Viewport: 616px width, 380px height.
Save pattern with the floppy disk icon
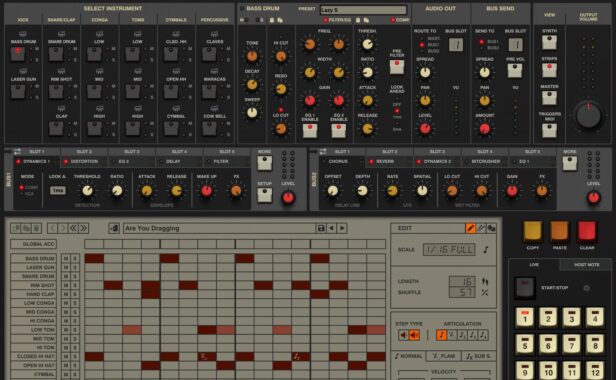(x=321, y=228)
